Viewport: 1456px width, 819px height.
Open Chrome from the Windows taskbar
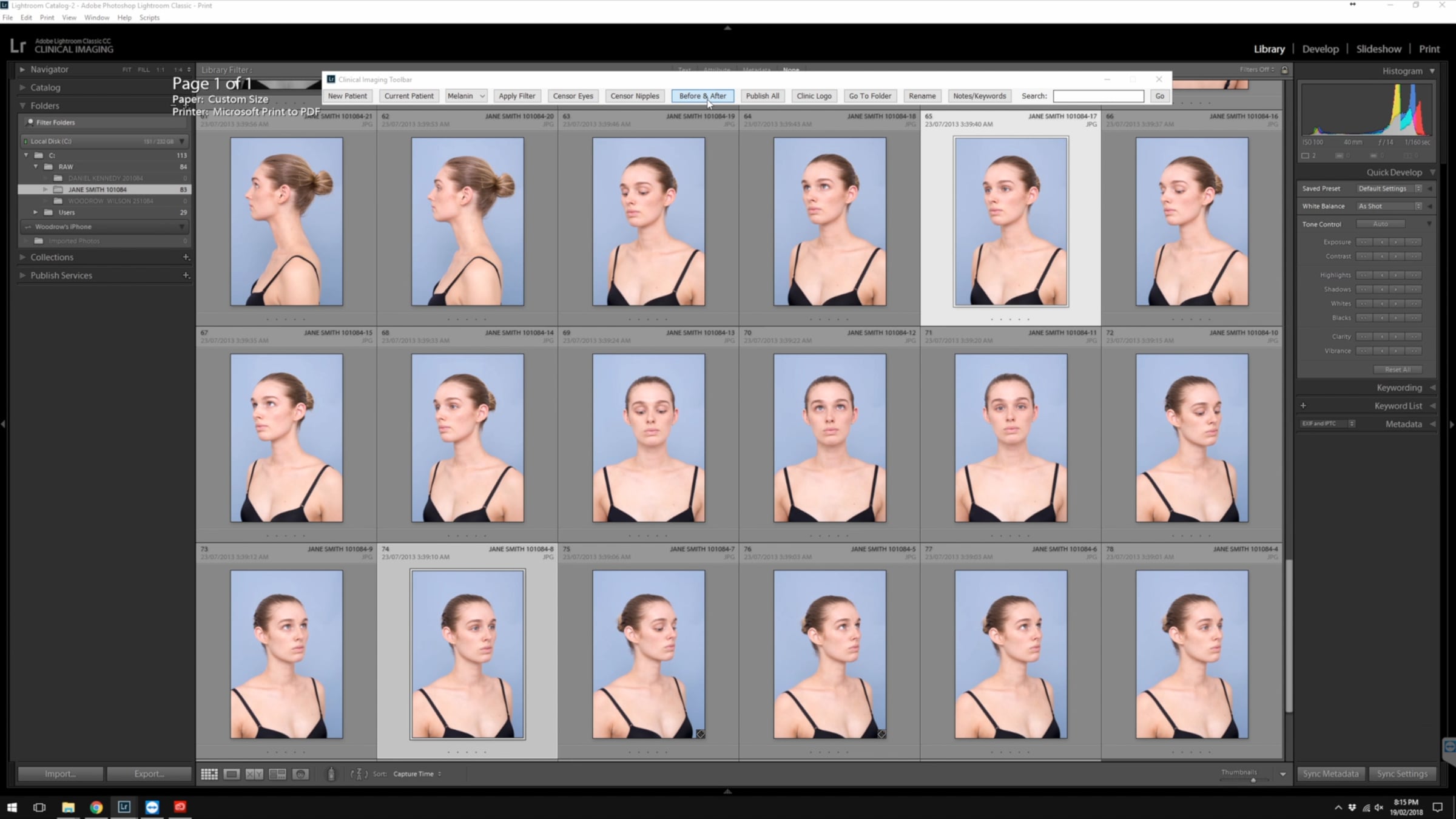click(x=96, y=807)
